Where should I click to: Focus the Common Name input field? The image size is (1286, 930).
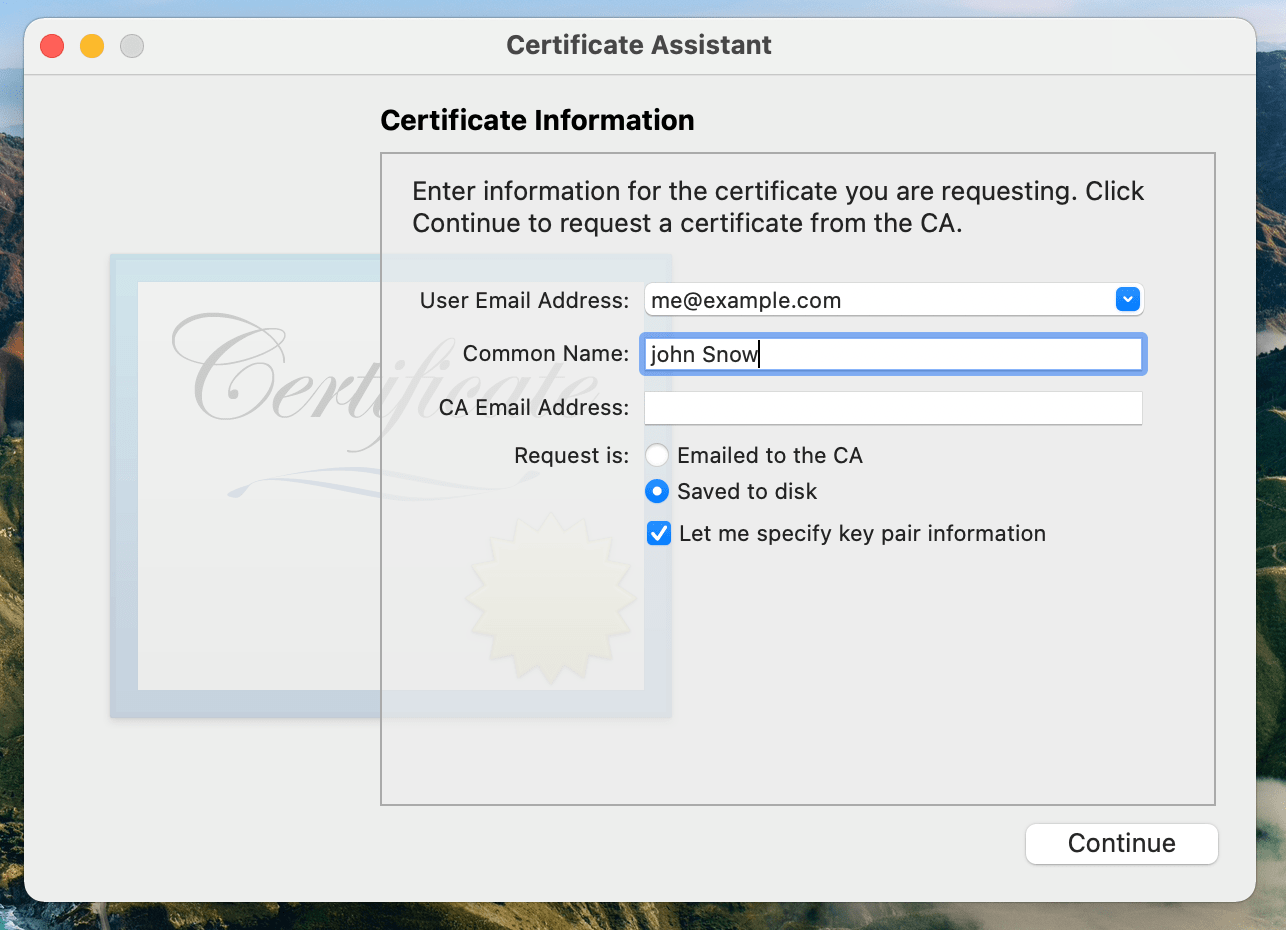coord(892,354)
